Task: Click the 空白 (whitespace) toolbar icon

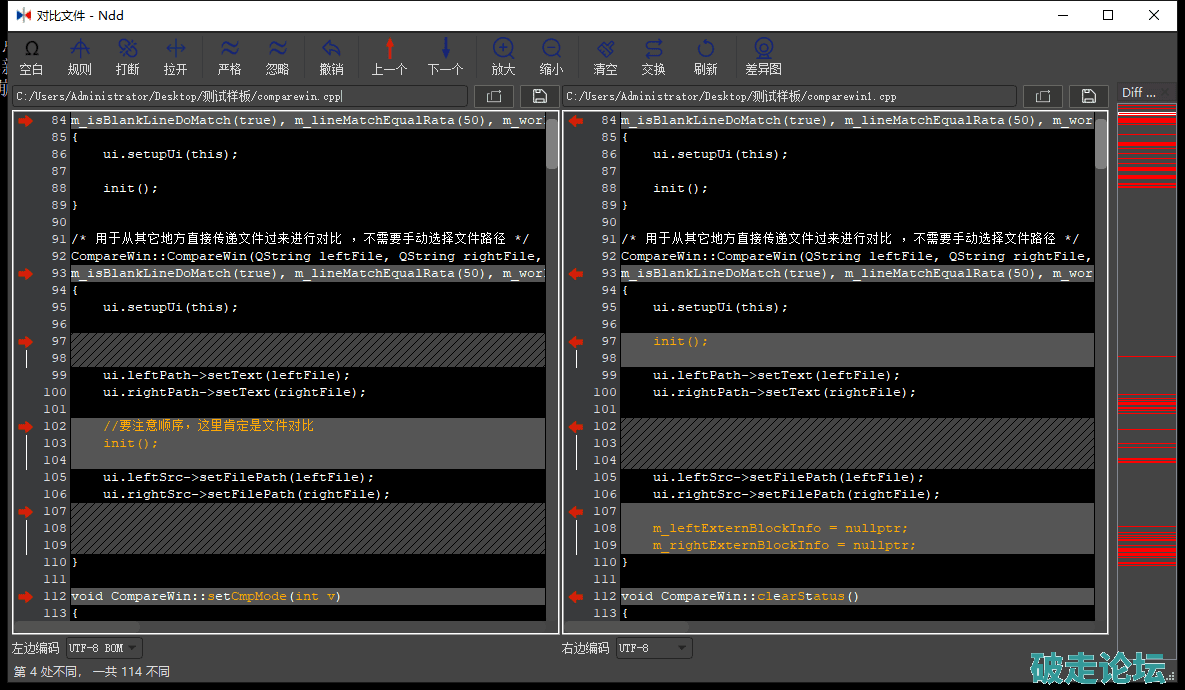Action: click(x=32, y=57)
